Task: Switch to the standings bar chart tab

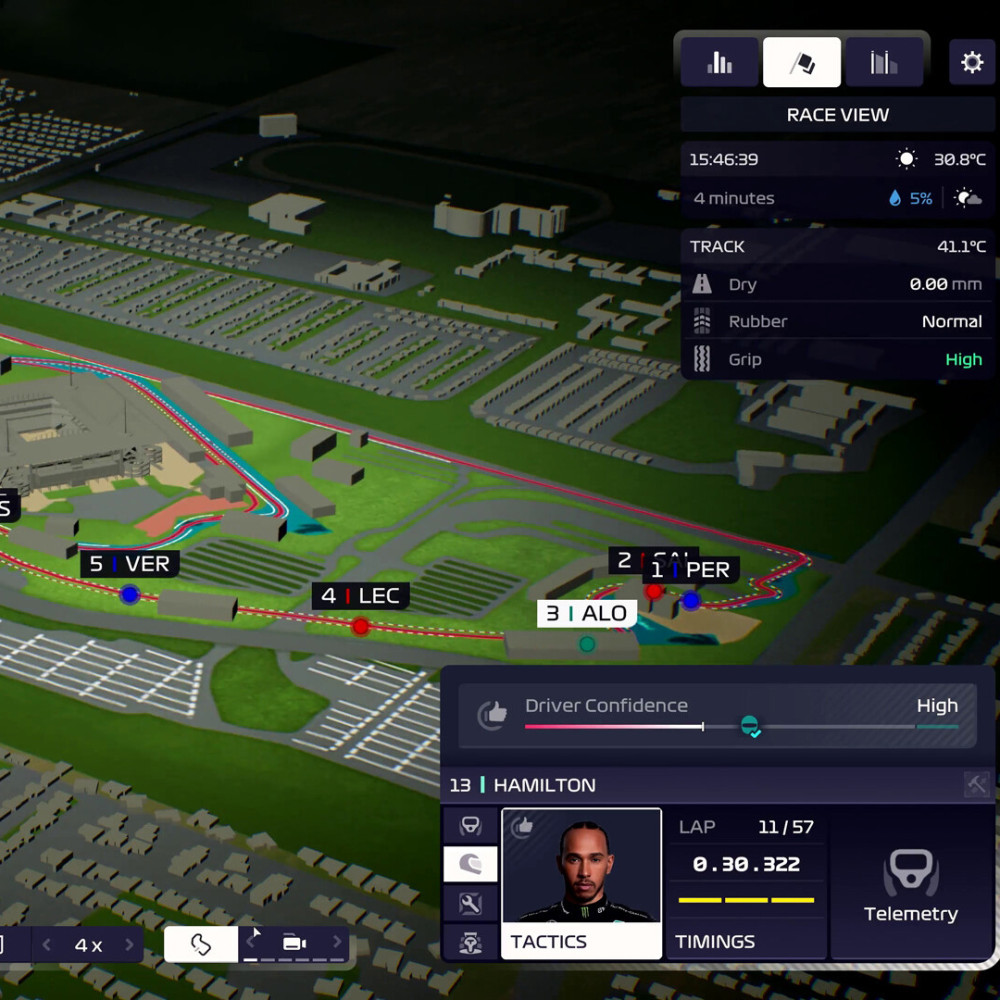Action: click(719, 62)
